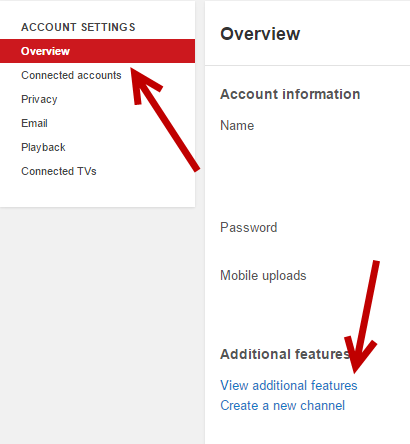Click the red arrow pointing at Overview
Image resolution: width=410 pixels, height=444 pixels.
(165, 120)
